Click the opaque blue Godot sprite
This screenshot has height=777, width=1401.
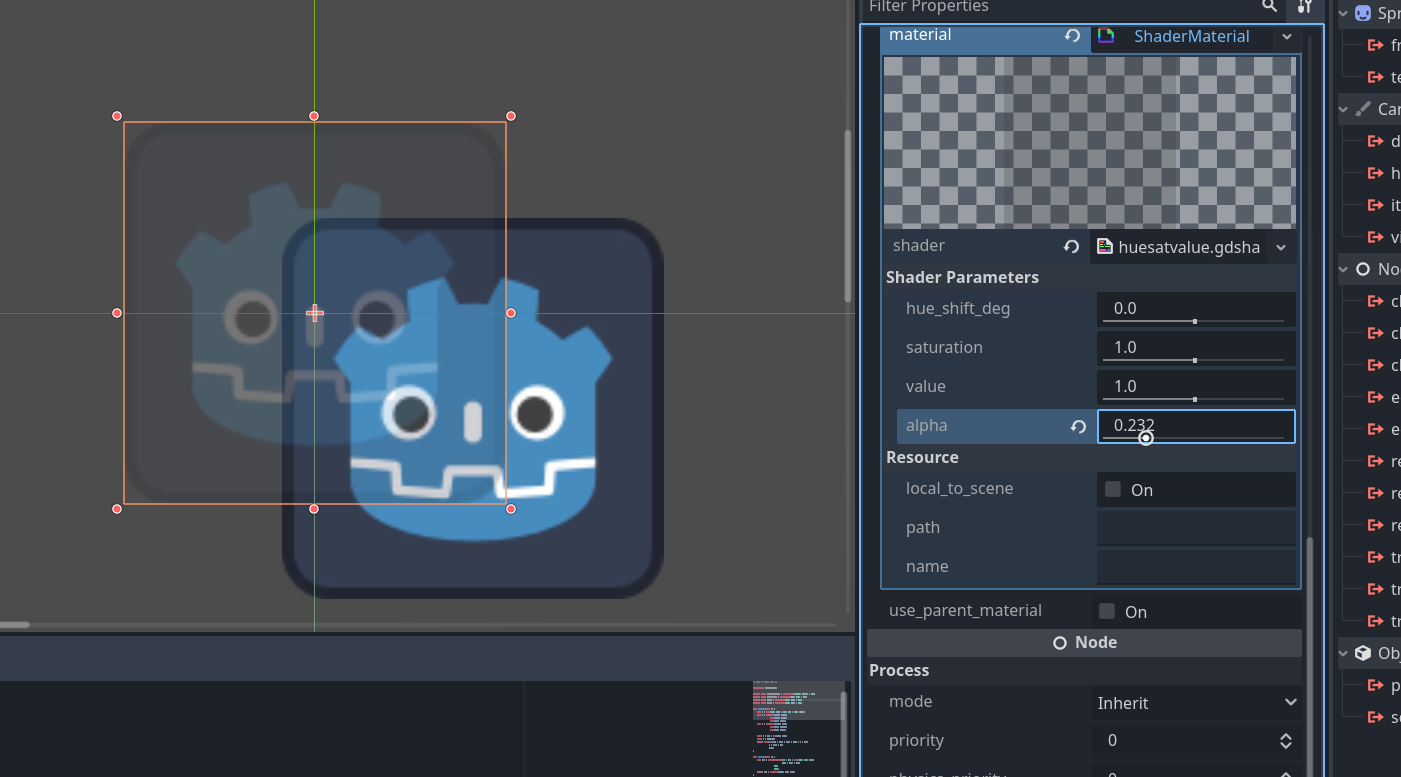[x=473, y=409]
